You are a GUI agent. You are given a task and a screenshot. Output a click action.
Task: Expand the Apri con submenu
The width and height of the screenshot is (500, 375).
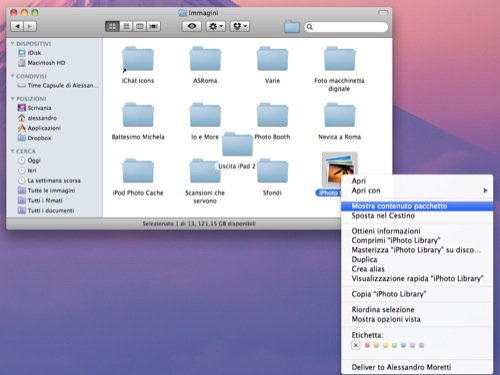417,190
